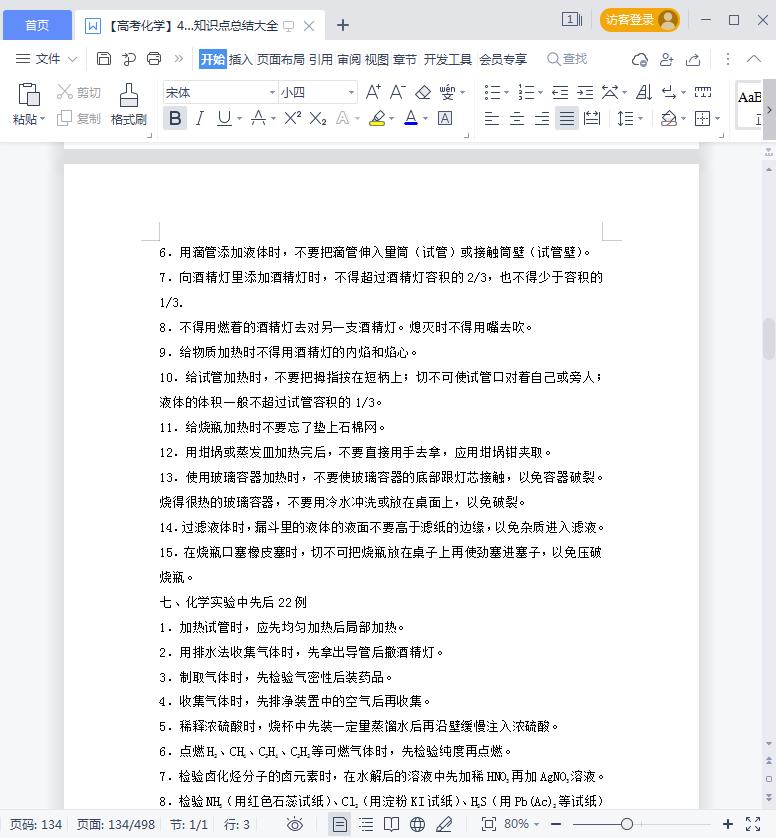The image size is (776, 838).
Task: Apply Superscript X² formatting
Action: tap(293, 118)
